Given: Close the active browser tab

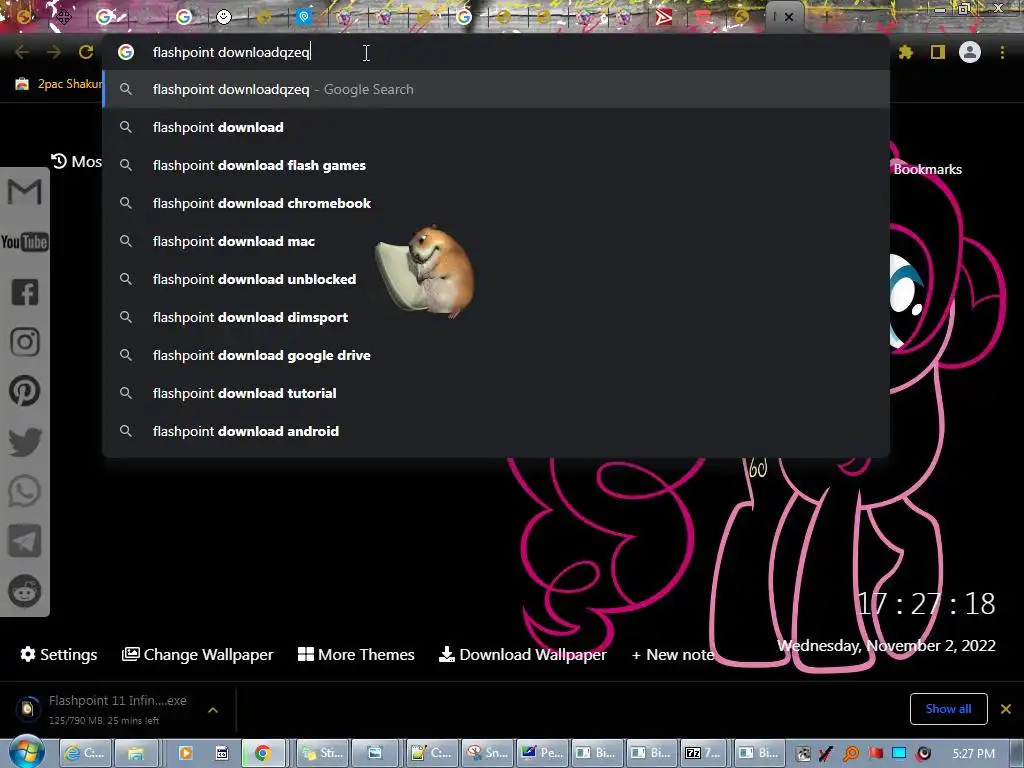Looking at the screenshot, I should 789,17.
